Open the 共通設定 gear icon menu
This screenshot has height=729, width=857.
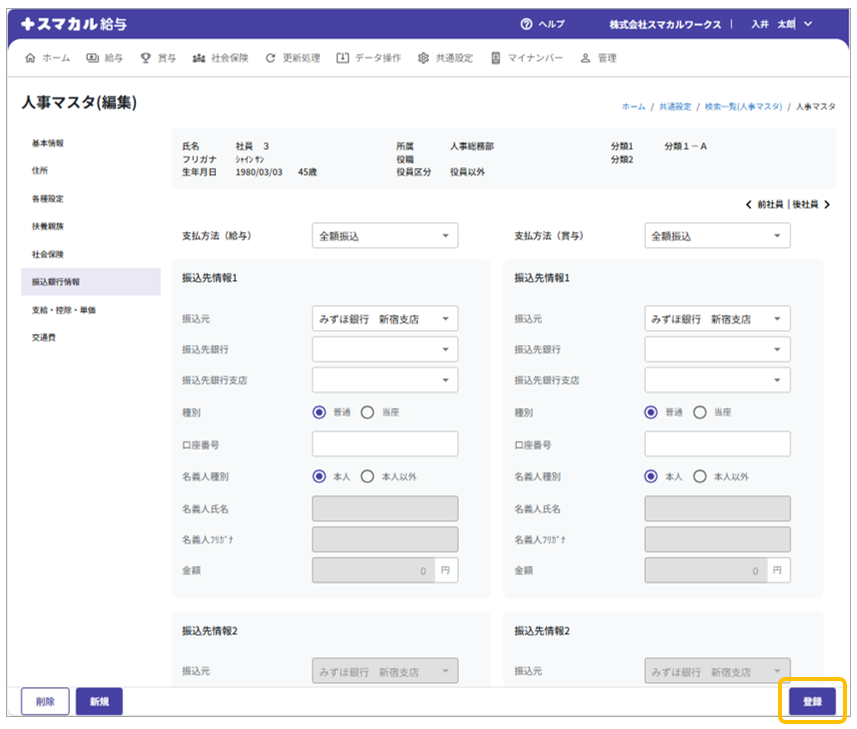click(x=423, y=58)
